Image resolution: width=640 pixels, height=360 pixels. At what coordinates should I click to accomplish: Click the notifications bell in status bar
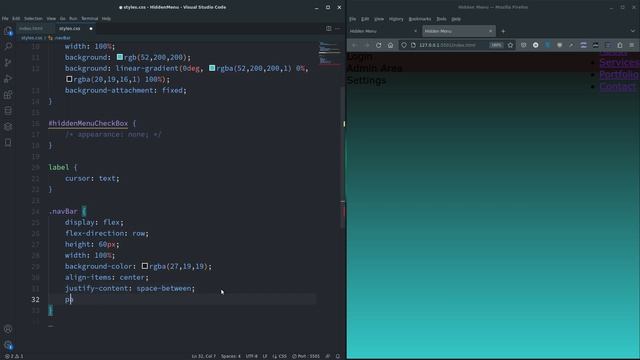[338, 356]
